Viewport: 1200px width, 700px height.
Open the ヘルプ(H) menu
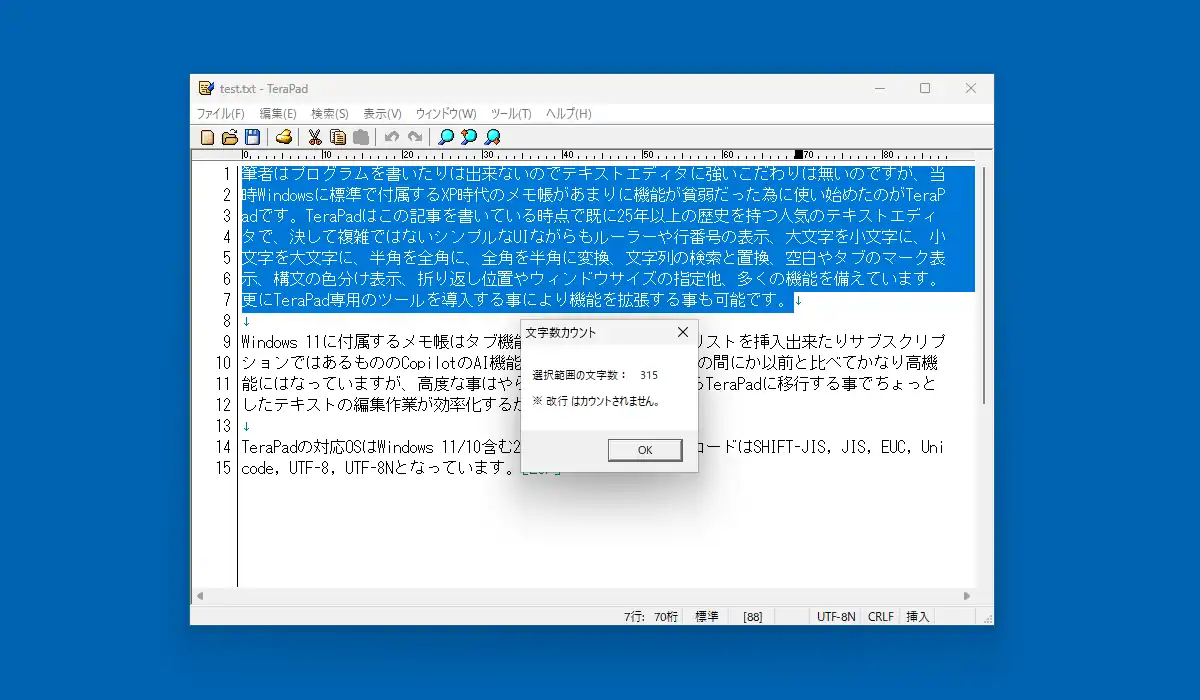pyautogui.click(x=568, y=113)
